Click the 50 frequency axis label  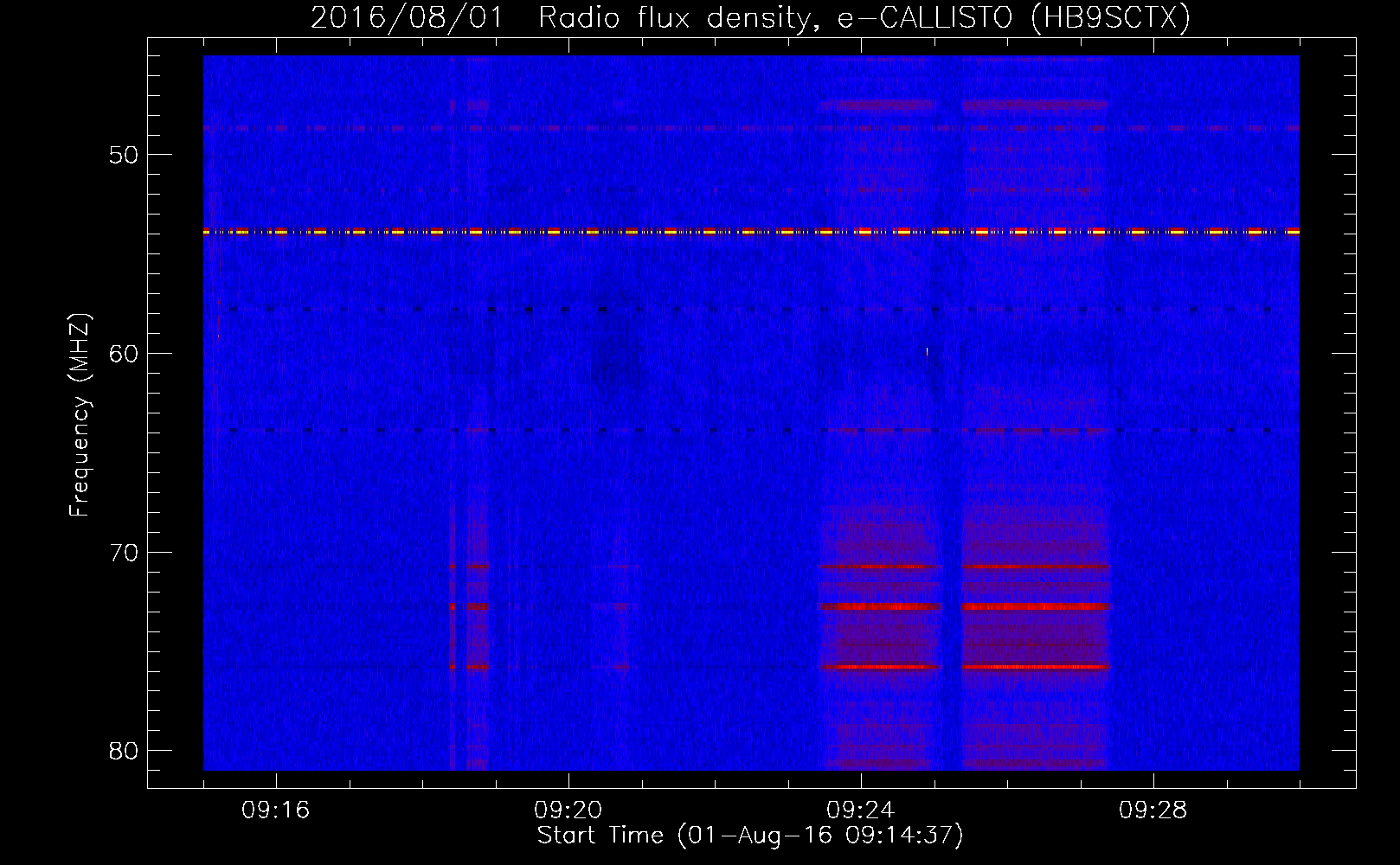pyautogui.click(x=124, y=156)
